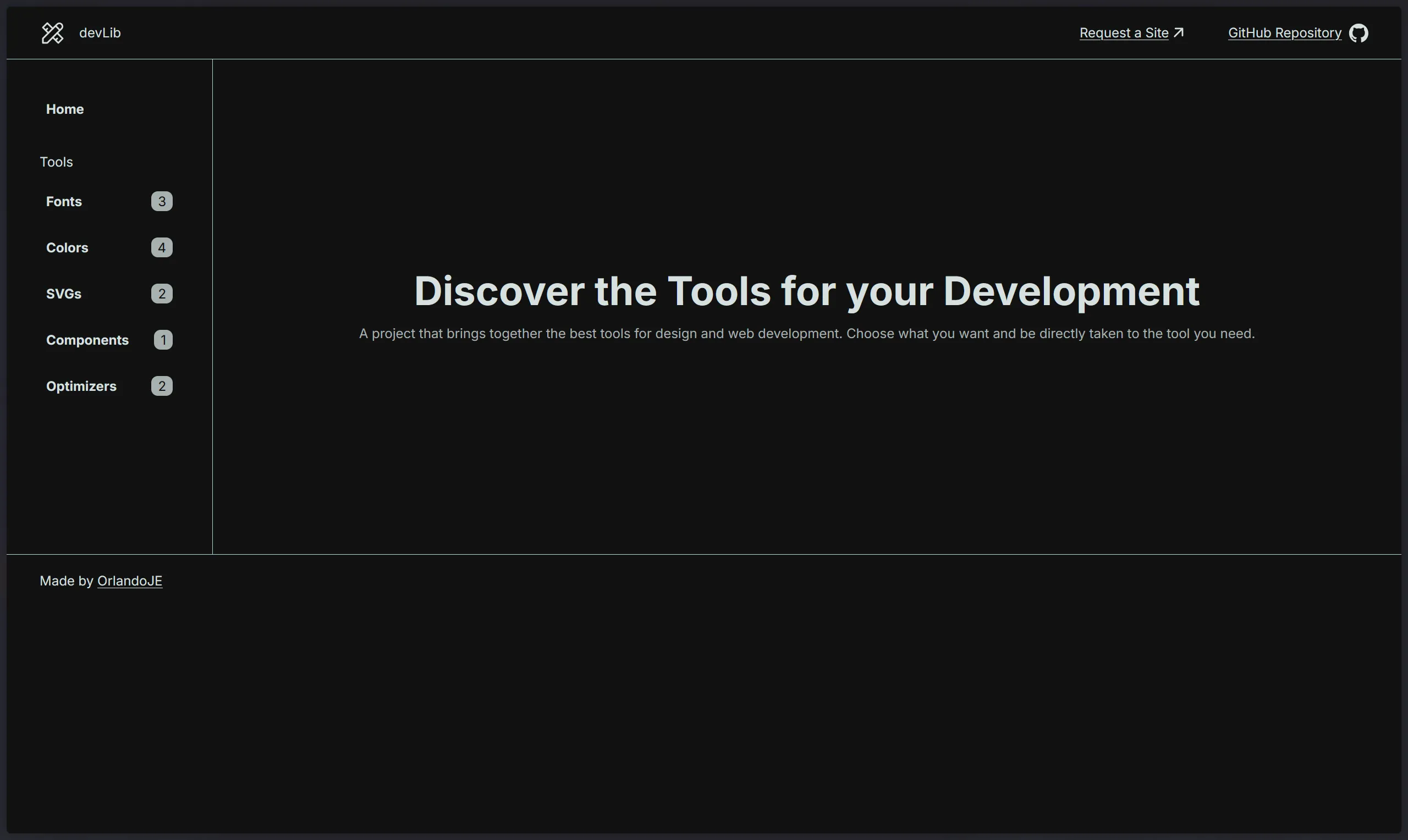Expand the Fonts category in the sidebar

point(63,201)
